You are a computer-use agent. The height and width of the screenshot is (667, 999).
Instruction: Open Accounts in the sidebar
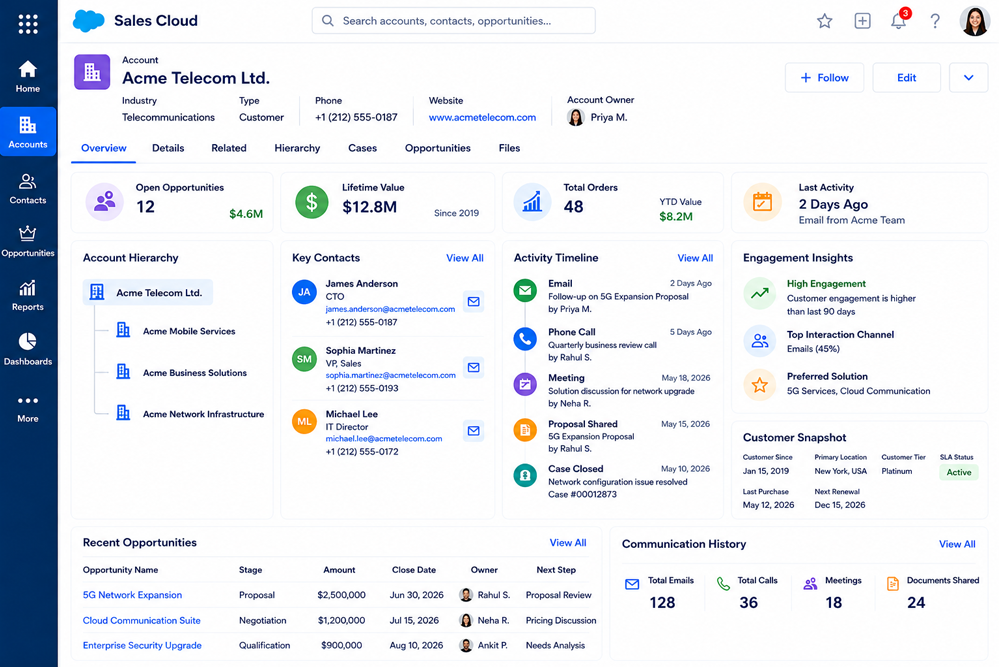28,132
